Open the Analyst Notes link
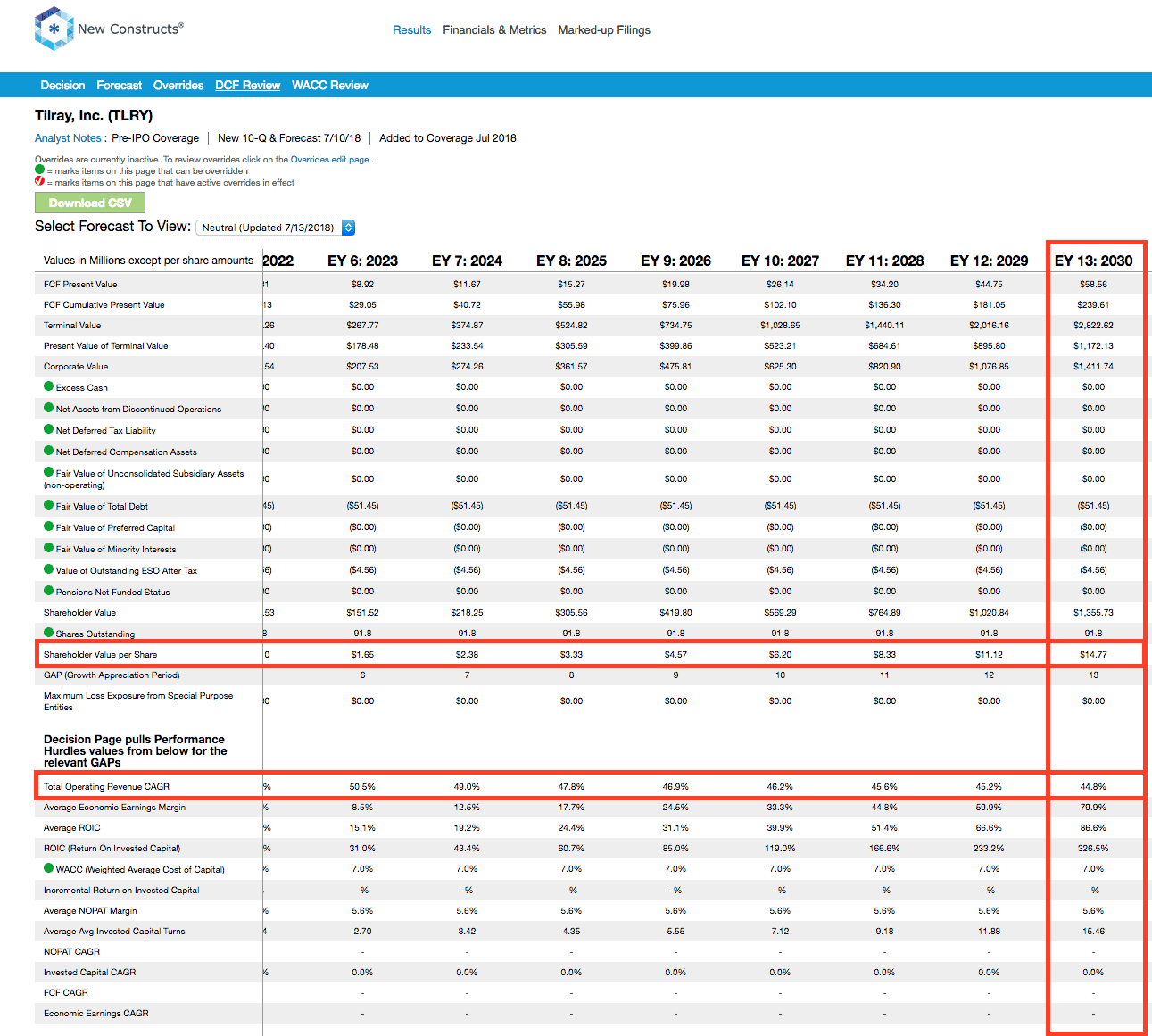Viewport: 1152px width, 1036px height. (x=68, y=137)
